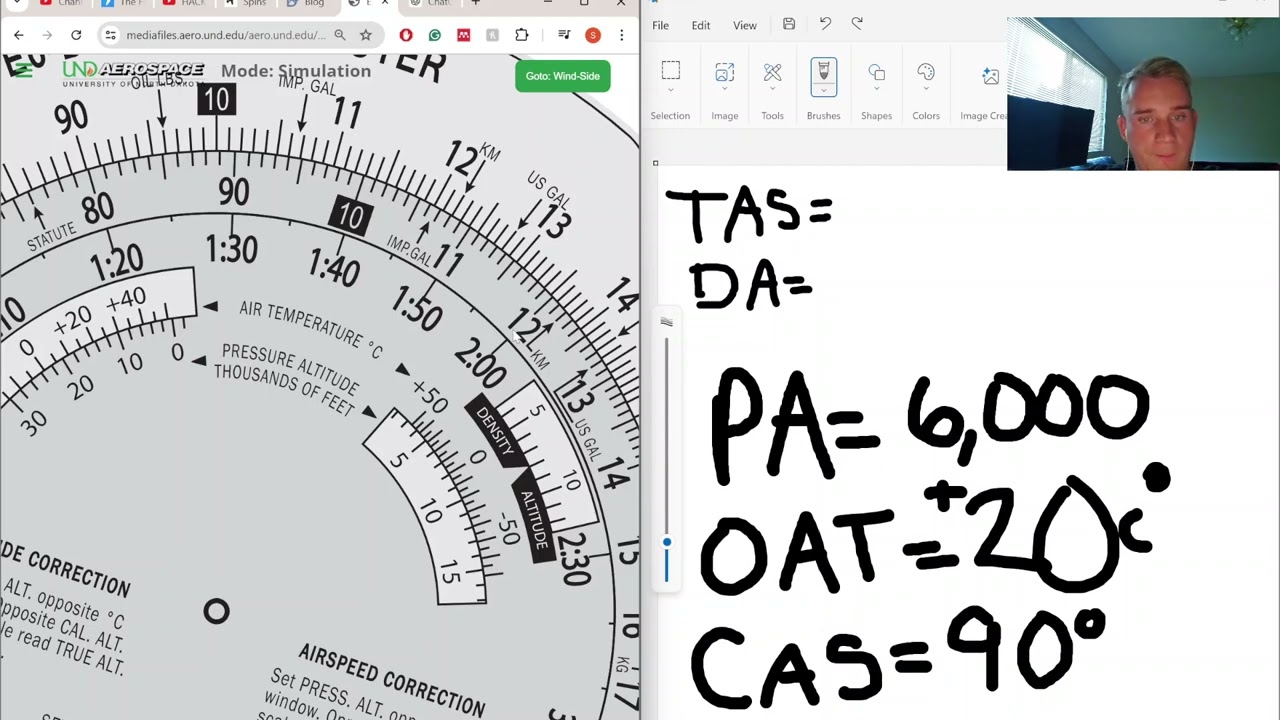1280x720 pixels.
Task: Open the Colors palette in Paint
Action: (x=926, y=72)
